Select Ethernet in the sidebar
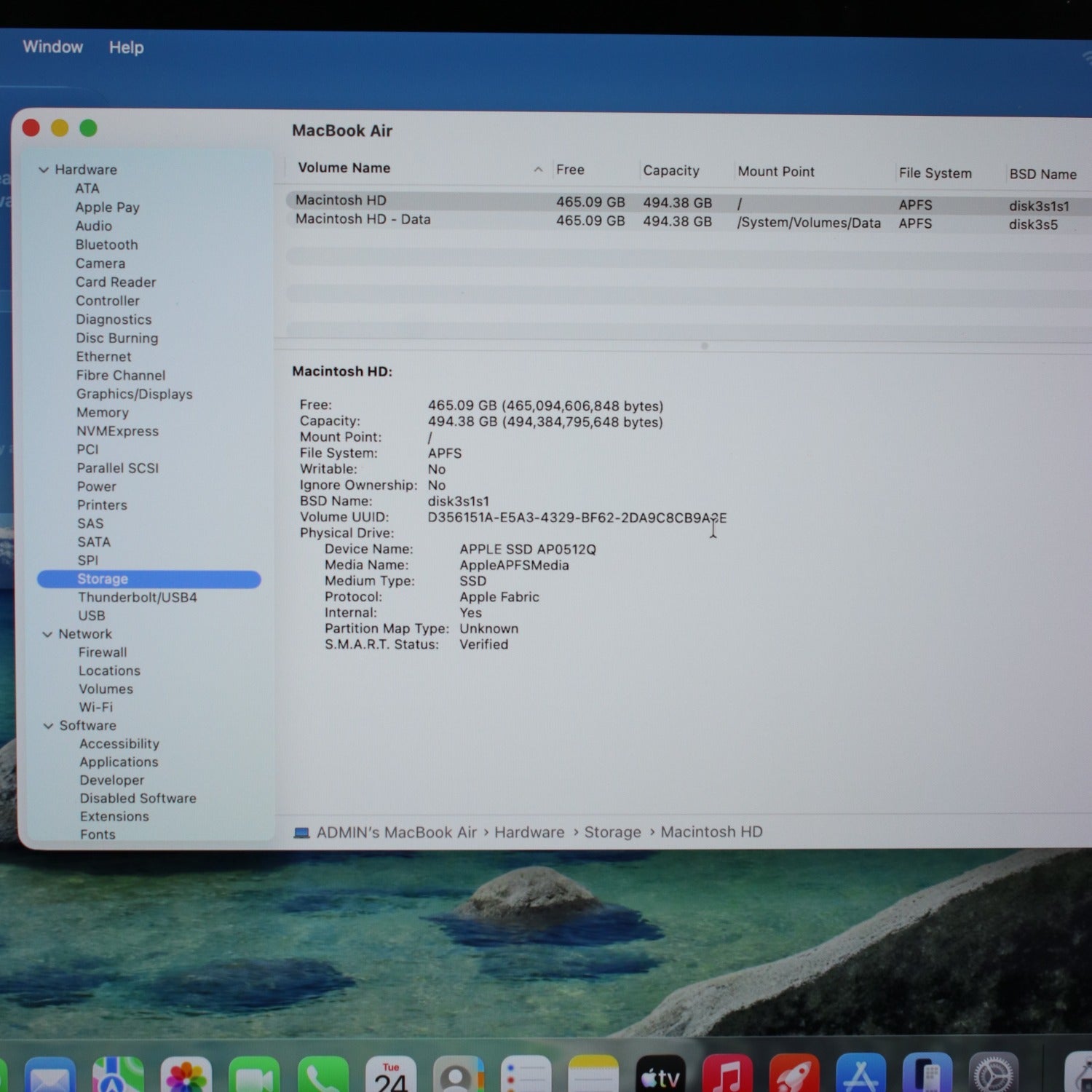 pos(104,357)
